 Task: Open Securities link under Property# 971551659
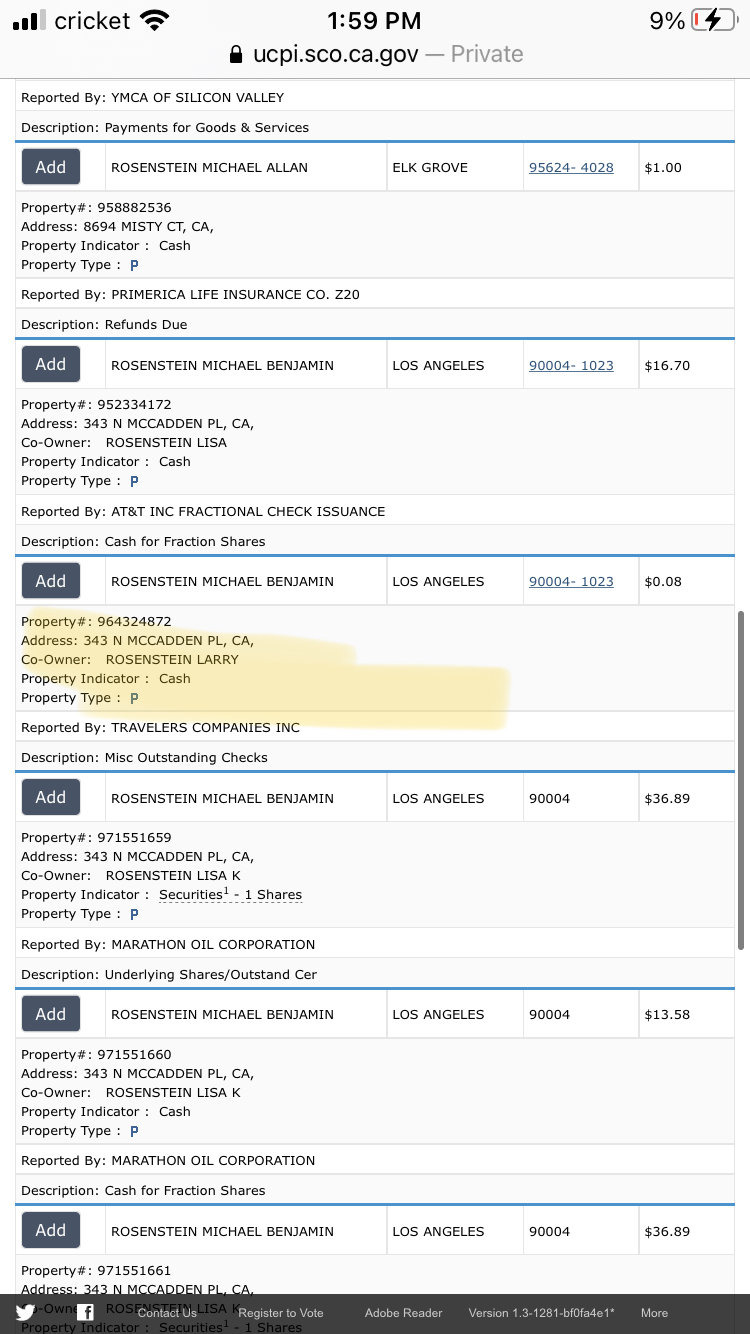pyautogui.click(x=230, y=895)
